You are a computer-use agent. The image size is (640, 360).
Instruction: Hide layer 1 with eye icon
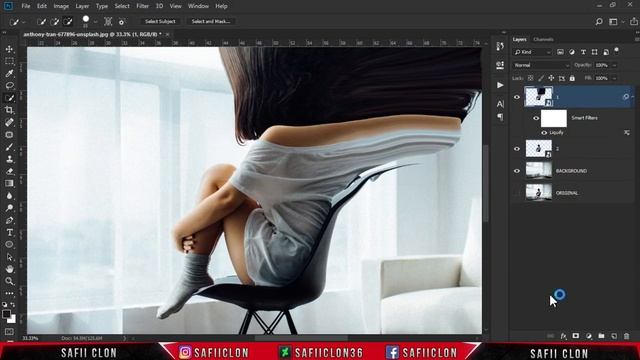(517, 97)
